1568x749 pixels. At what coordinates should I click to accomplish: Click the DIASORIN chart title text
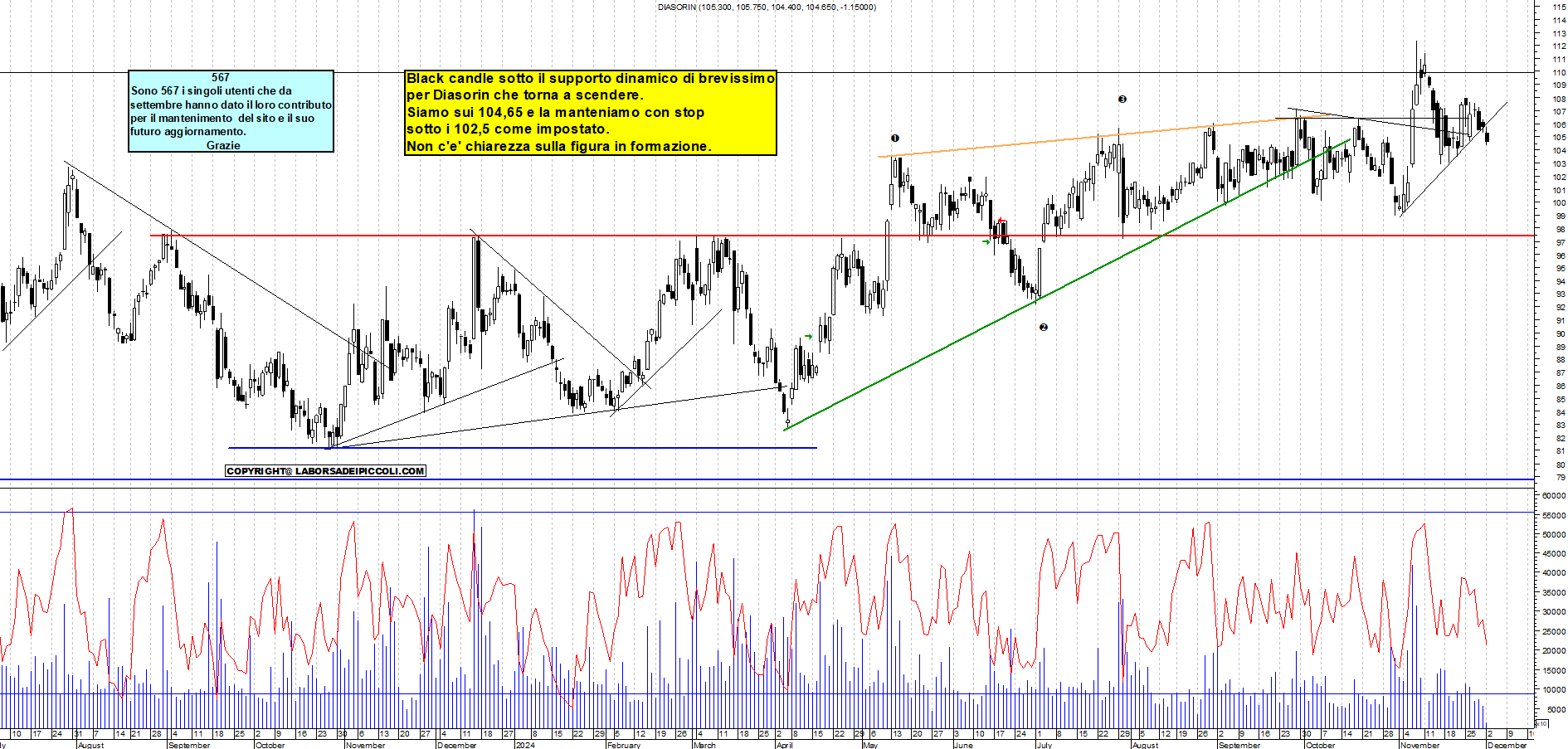(767, 7)
